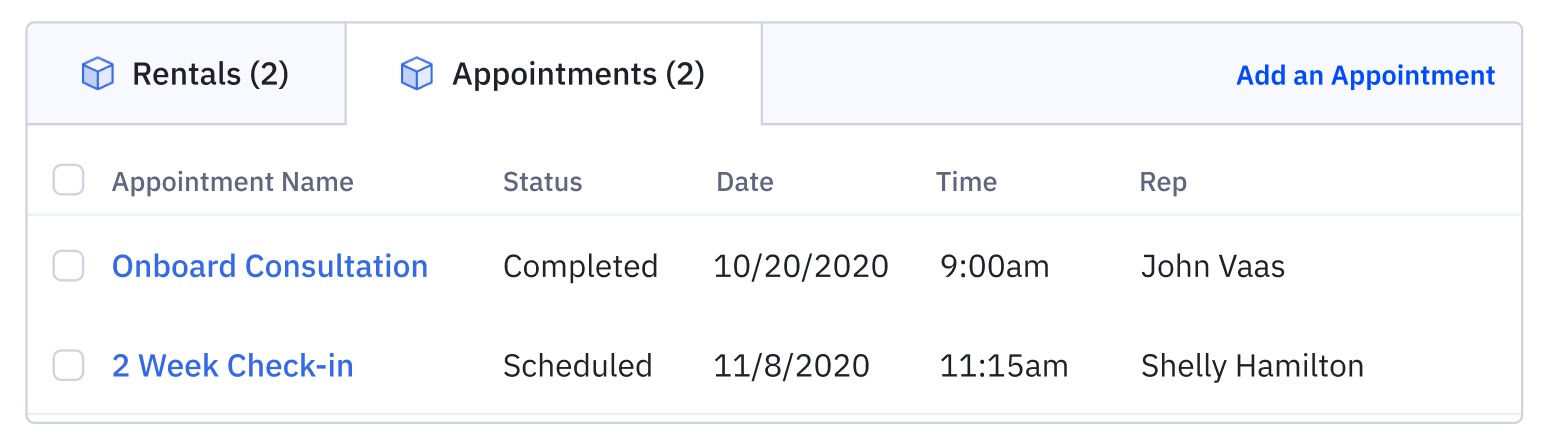Open the 2 Week Check-in appointment

pyautogui.click(x=233, y=366)
